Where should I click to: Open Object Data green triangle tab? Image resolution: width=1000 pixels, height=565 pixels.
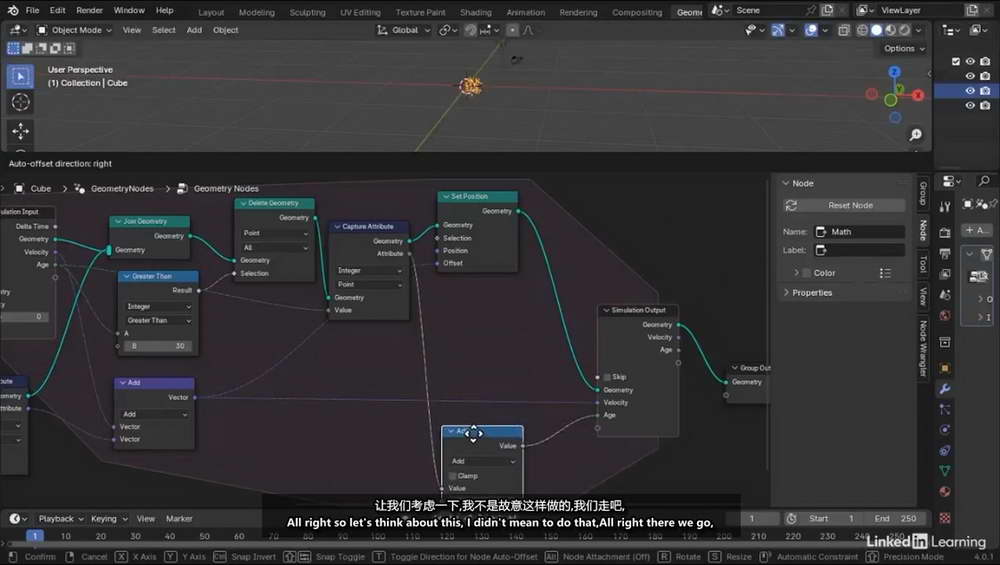pos(945,471)
